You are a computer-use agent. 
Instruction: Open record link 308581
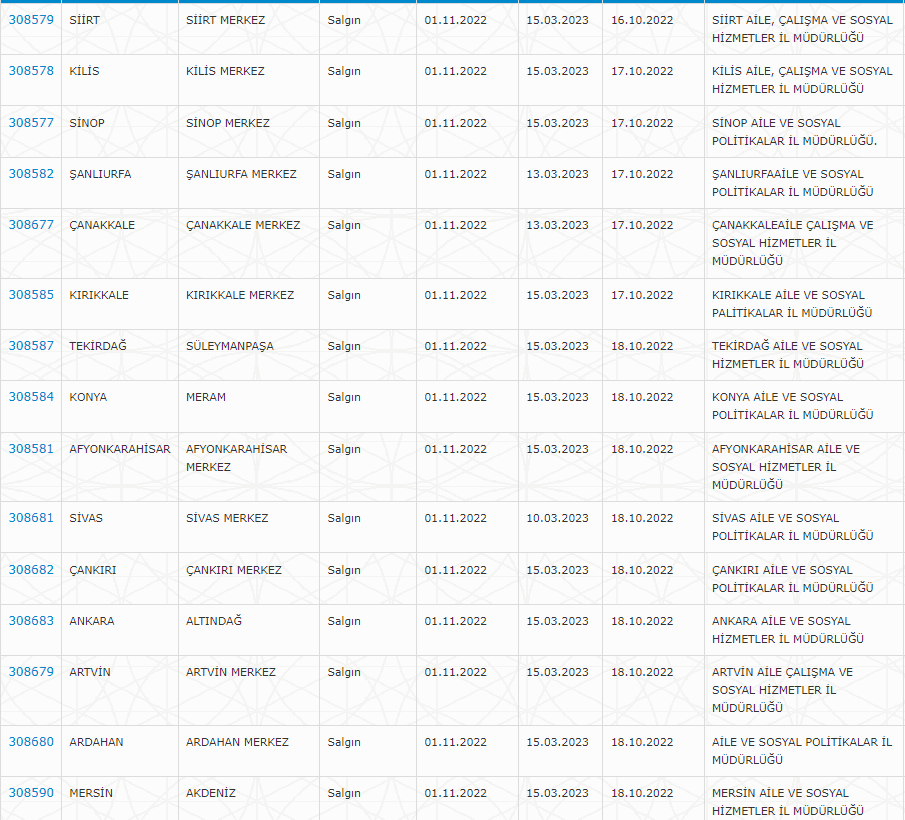pyautogui.click(x=31, y=449)
